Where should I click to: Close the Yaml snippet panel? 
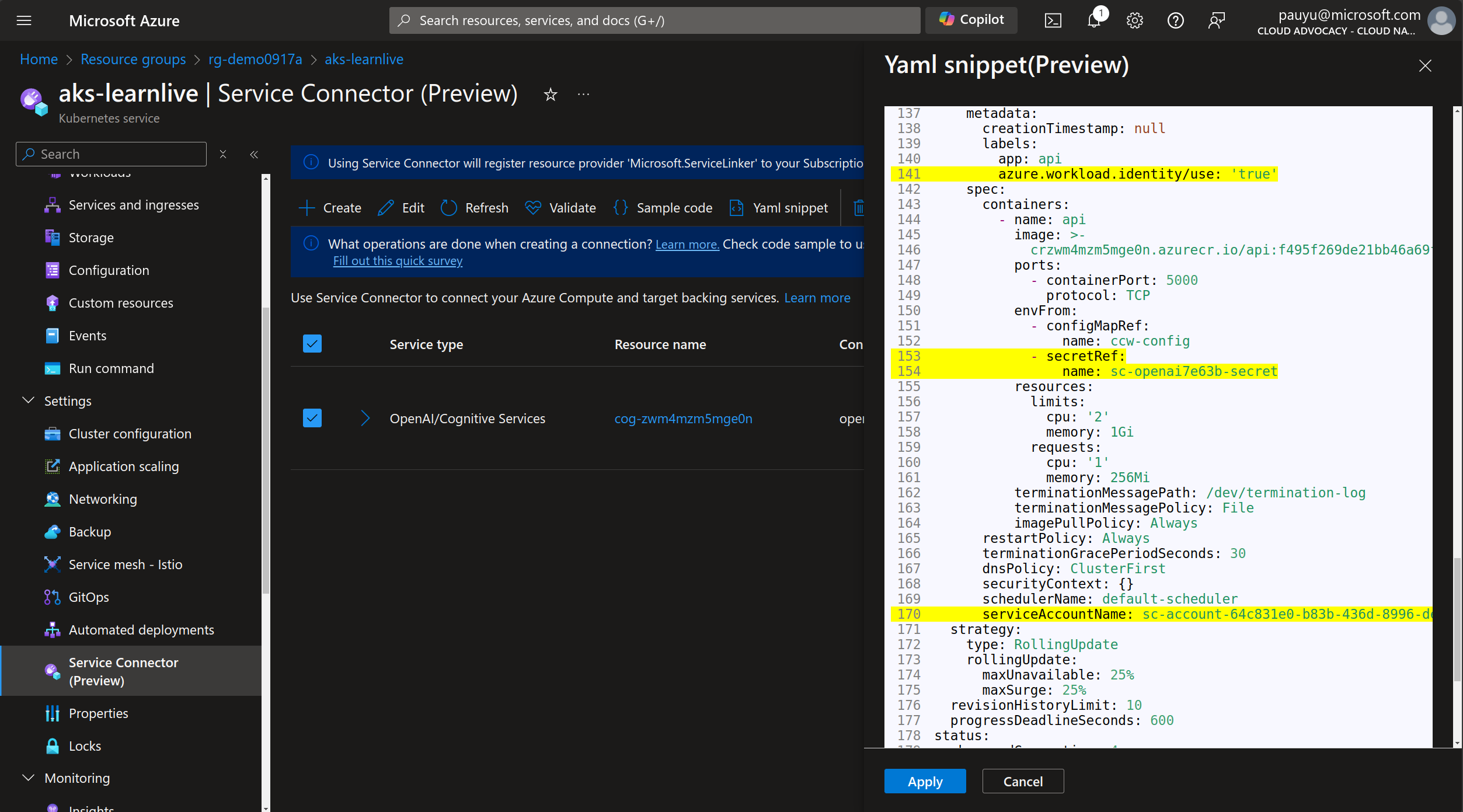click(1425, 65)
